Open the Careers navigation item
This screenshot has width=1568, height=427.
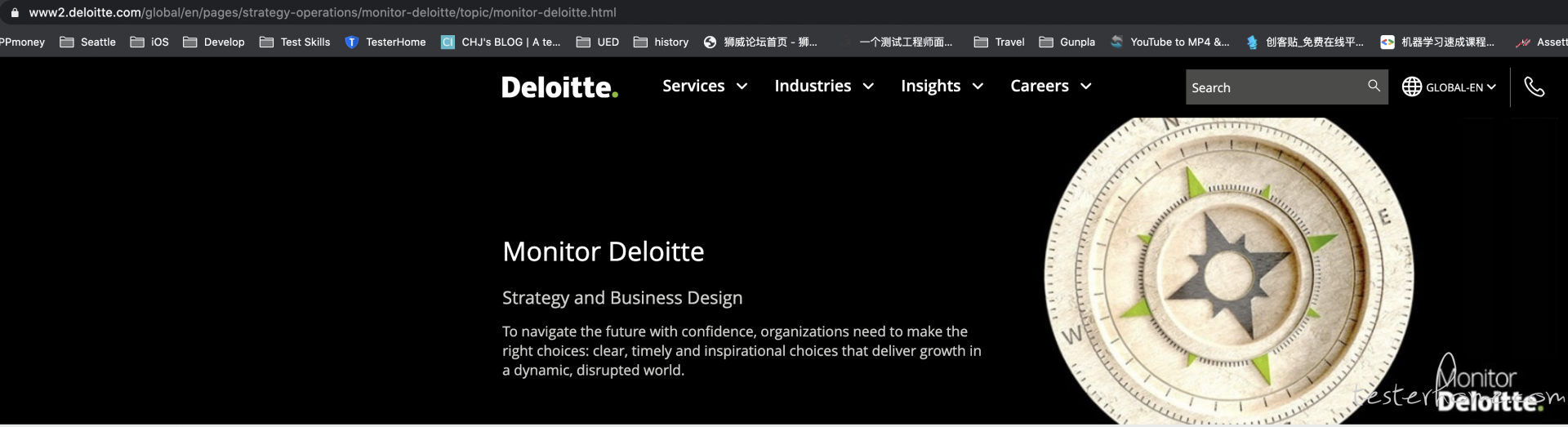tap(1039, 86)
